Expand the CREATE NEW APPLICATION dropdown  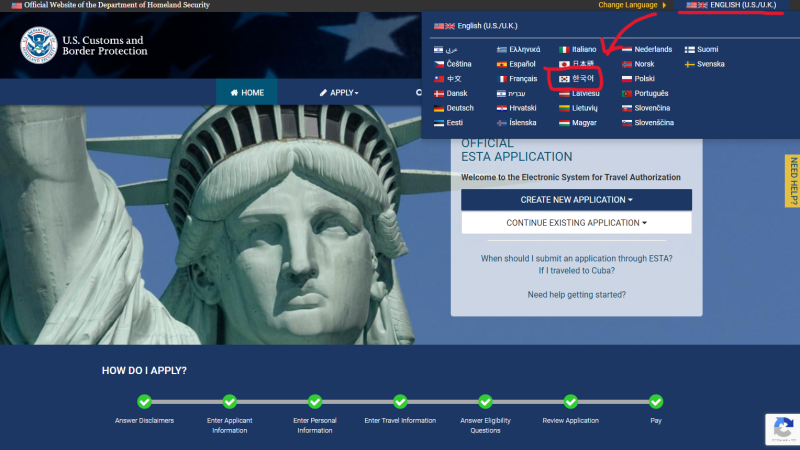pyautogui.click(x=577, y=200)
